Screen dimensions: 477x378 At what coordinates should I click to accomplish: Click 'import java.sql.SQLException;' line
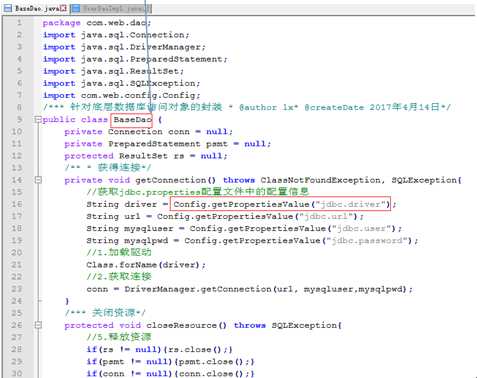[x=122, y=83]
